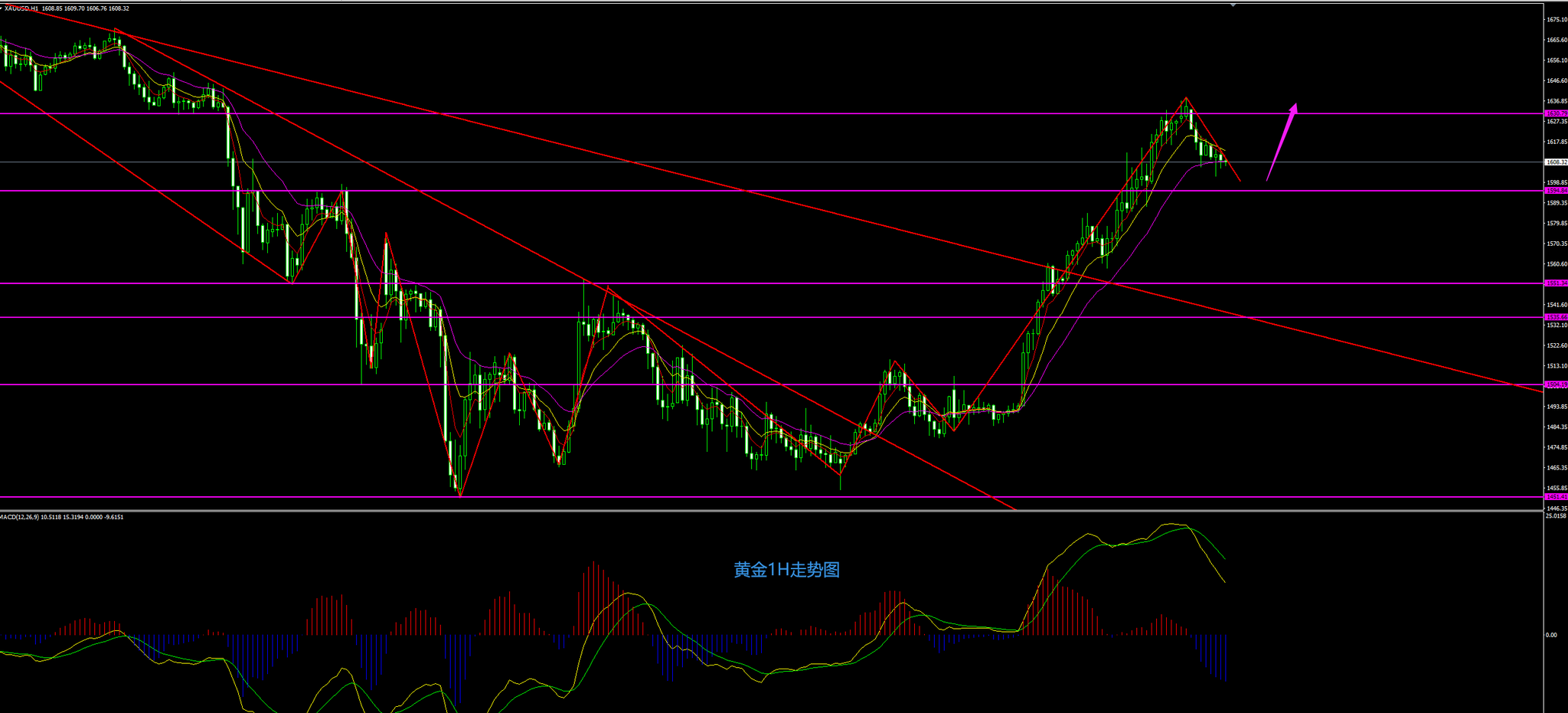Image resolution: width=1568 pixels, height=713 pixels.
Task: Click the 1474.85 price scale value
Action: (1557, 447)
